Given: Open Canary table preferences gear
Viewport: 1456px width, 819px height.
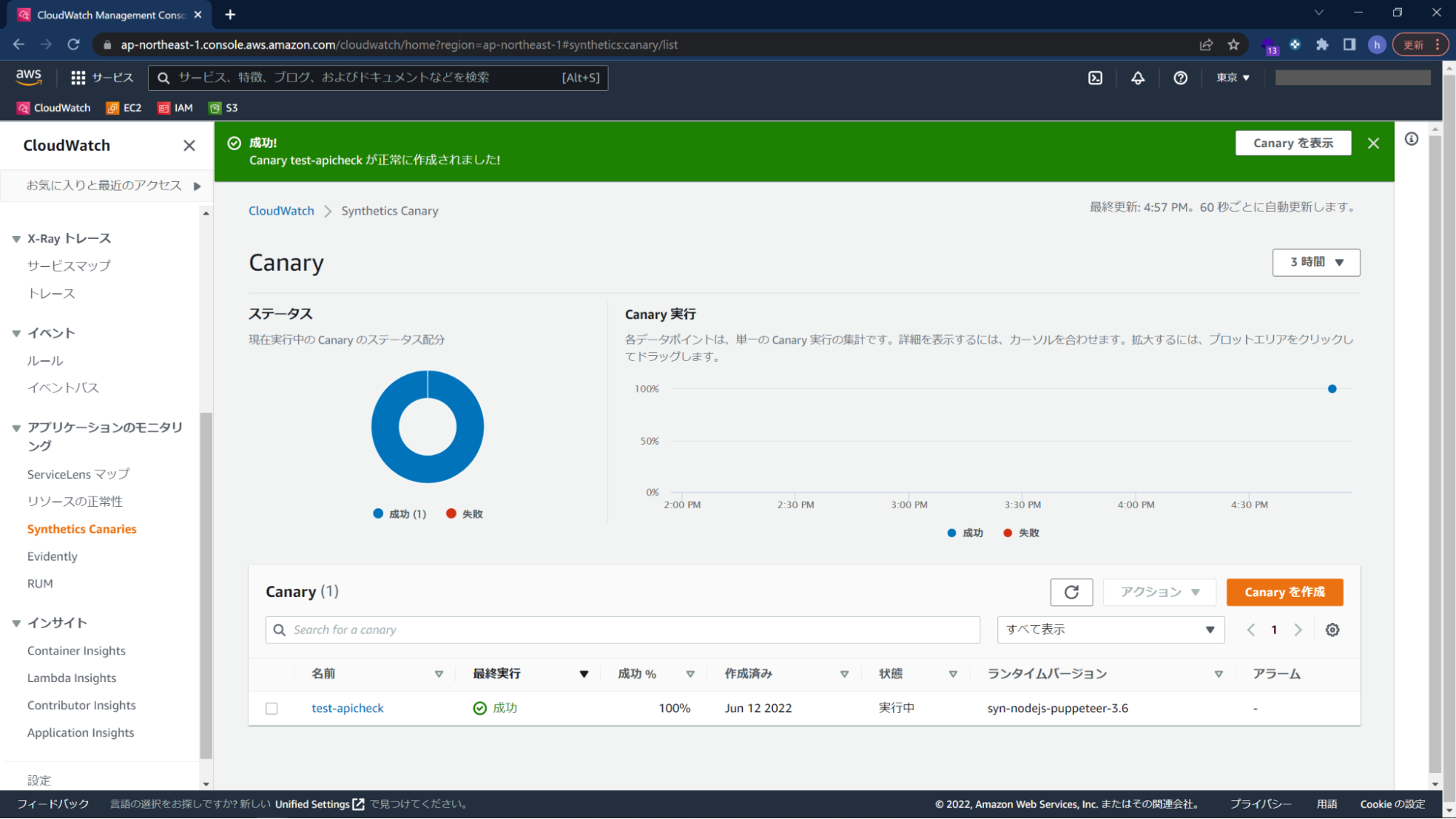Looking at the screenshot, I should click(1332, 630).
